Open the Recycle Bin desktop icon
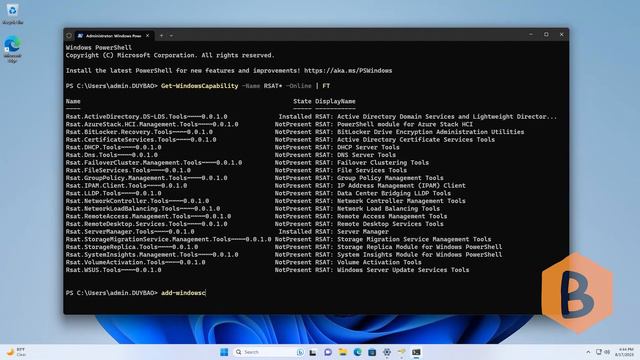 click(x=12, y=13)
